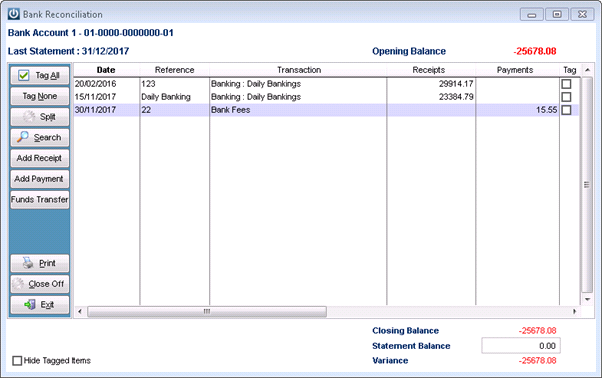Click the Receipts column header

[x=431, y=70]
